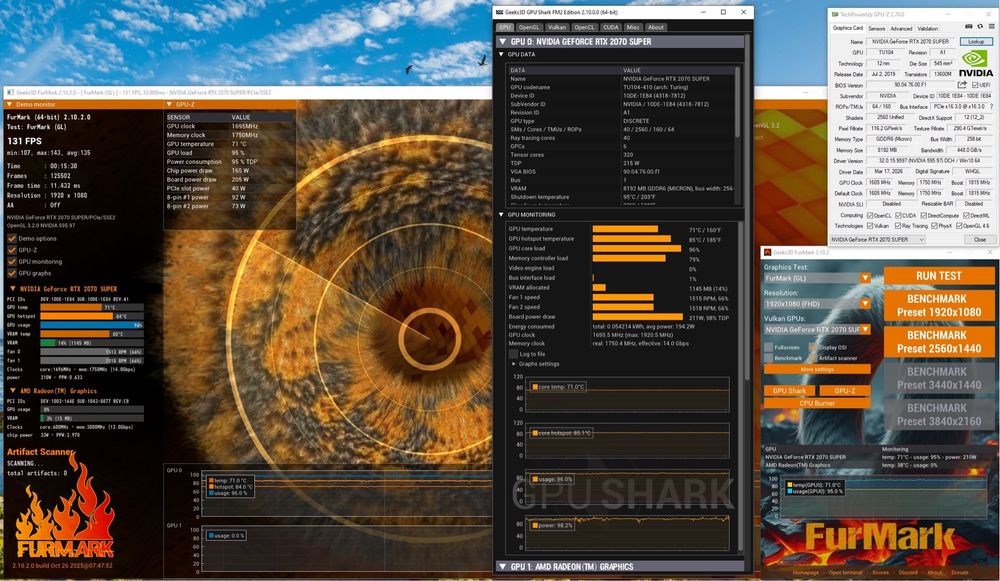
Task: Switch to Misc tab in GPU Shark
Action: pyautogui.click(x=633, y=27)
